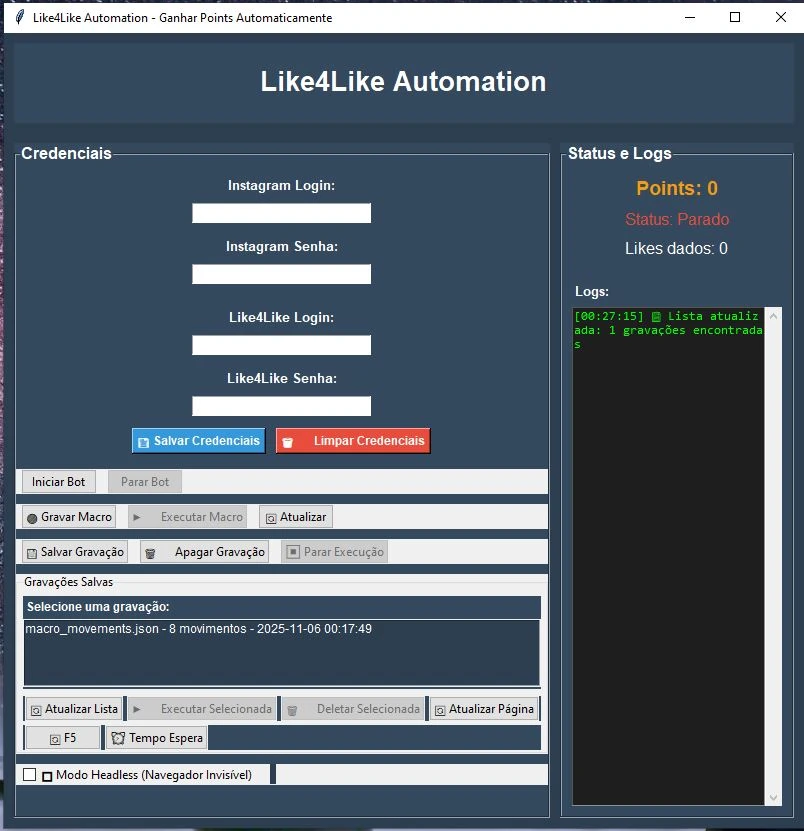Click the logs scrollbar up arrow
The height and width of the screenshot is (831, 804).
click(772, 315)
